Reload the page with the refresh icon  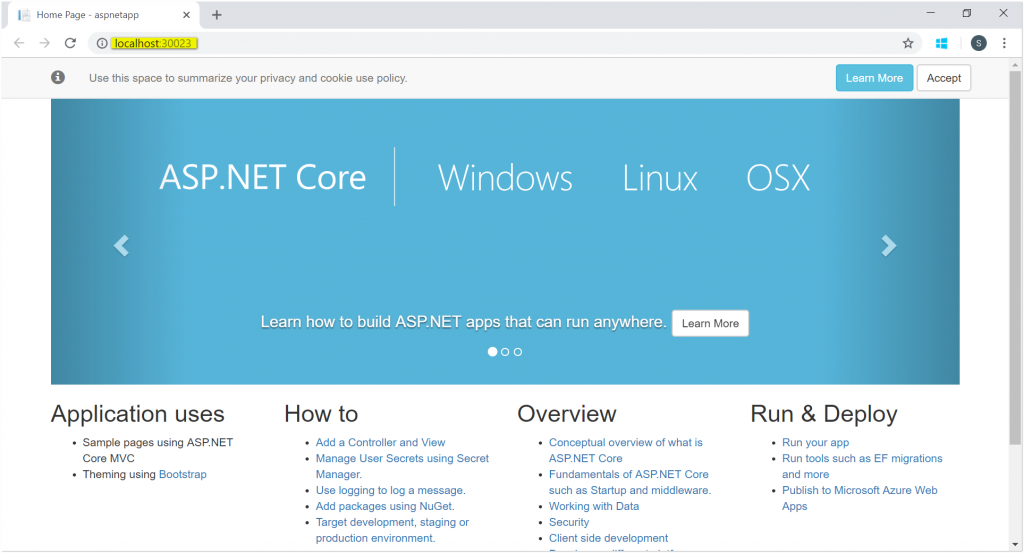click(70, 43)
